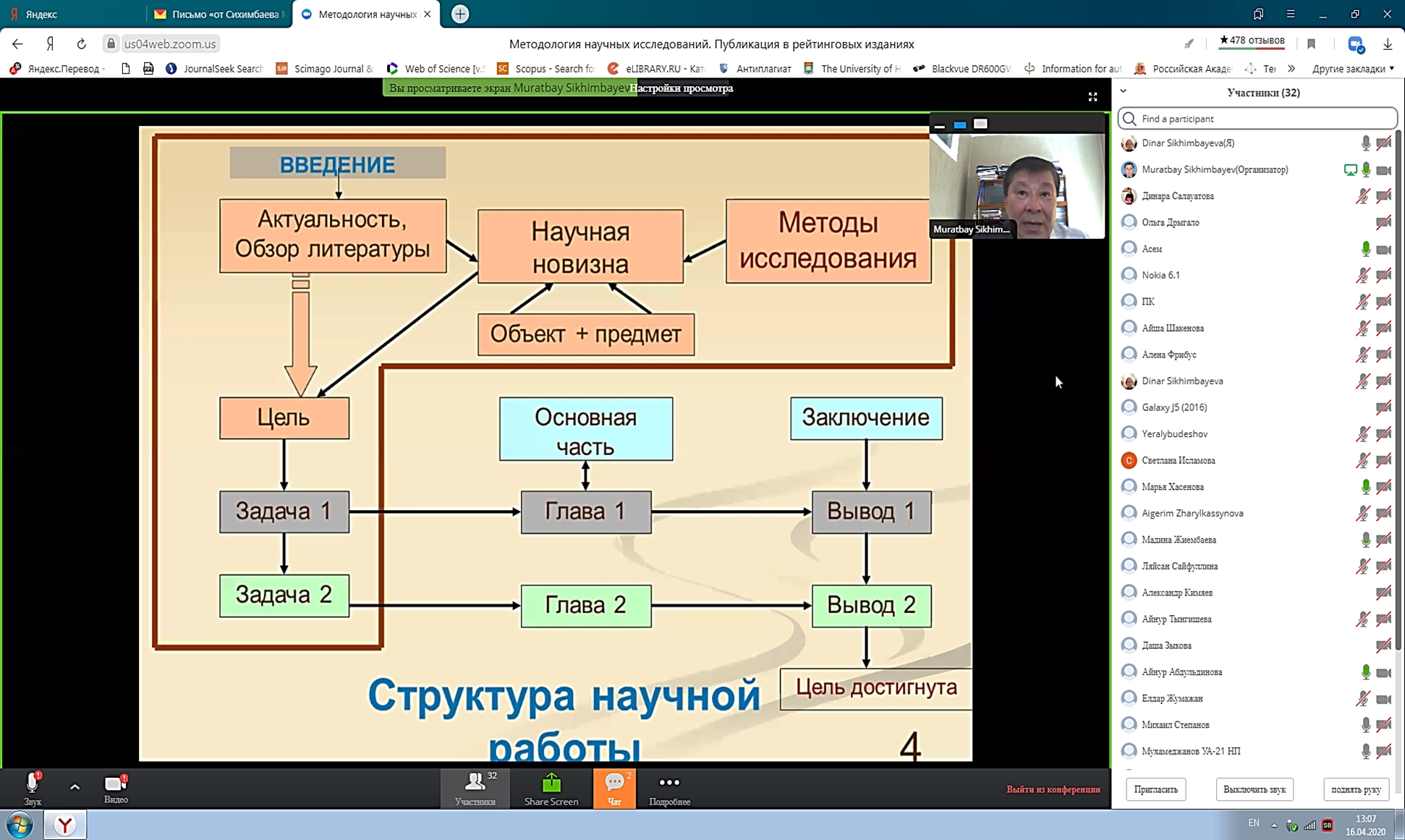The height and width of the screenshot is (840, 1405).
Task: Click the Пригласить invite button
Action: (1155, 789)
